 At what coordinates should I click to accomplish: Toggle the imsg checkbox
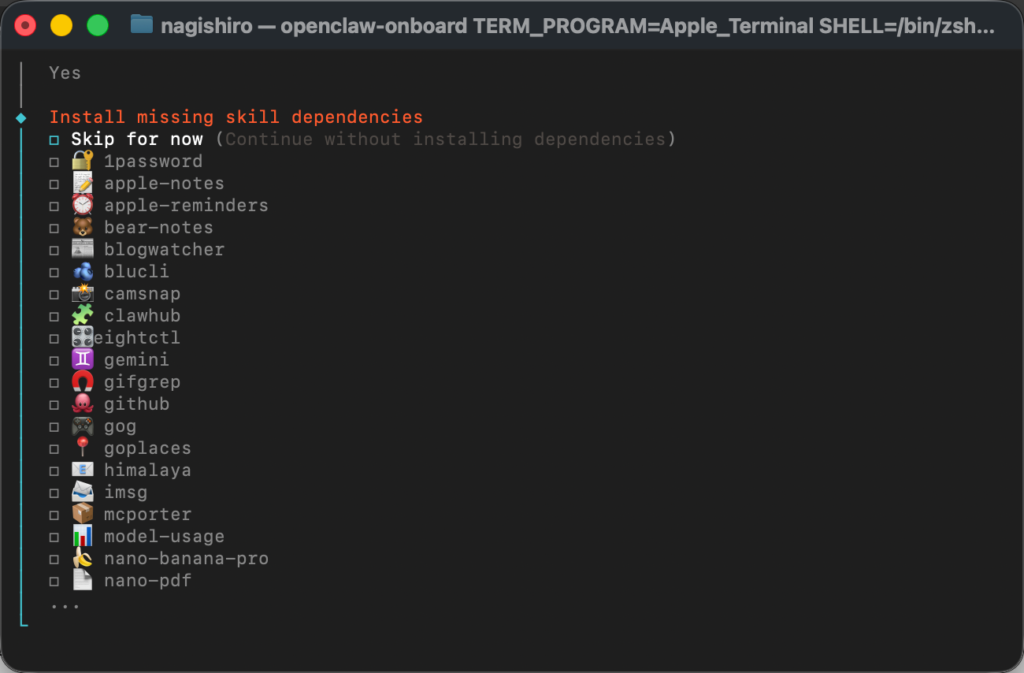[56, 491]
